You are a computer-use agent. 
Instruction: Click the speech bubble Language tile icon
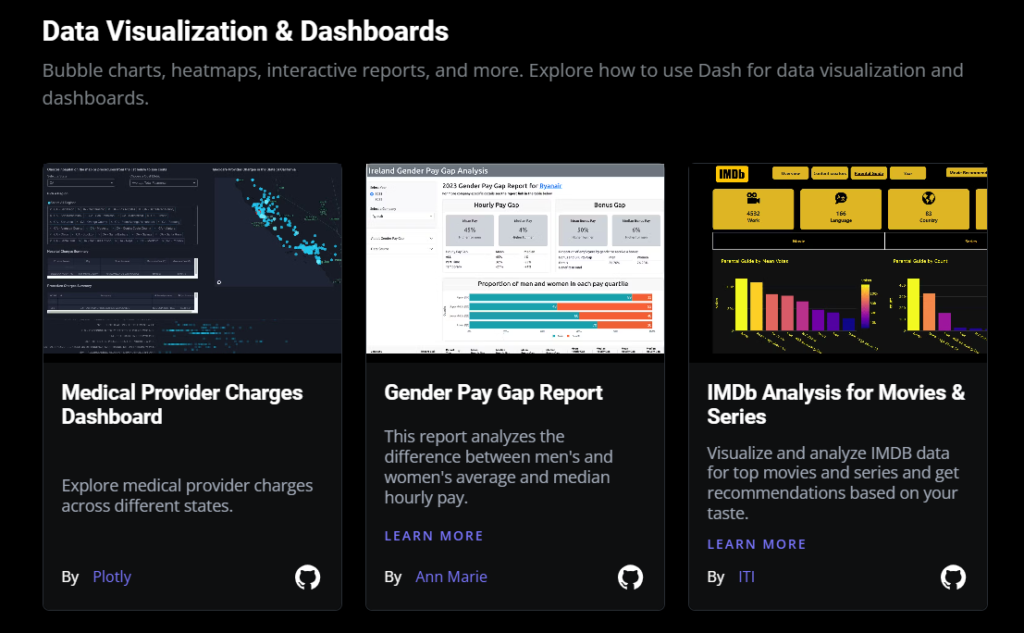tap(841, 198)
